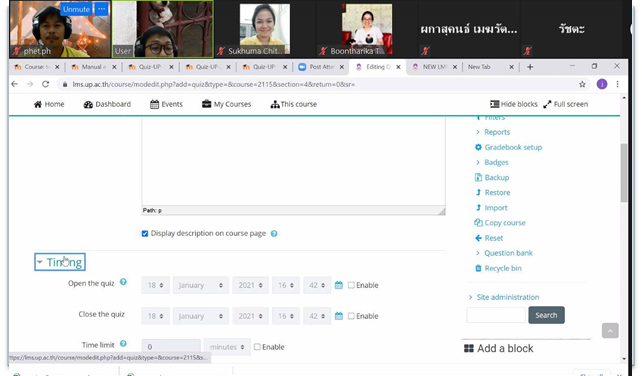Unmute phet.ph in the video call

tap(76, 9)
